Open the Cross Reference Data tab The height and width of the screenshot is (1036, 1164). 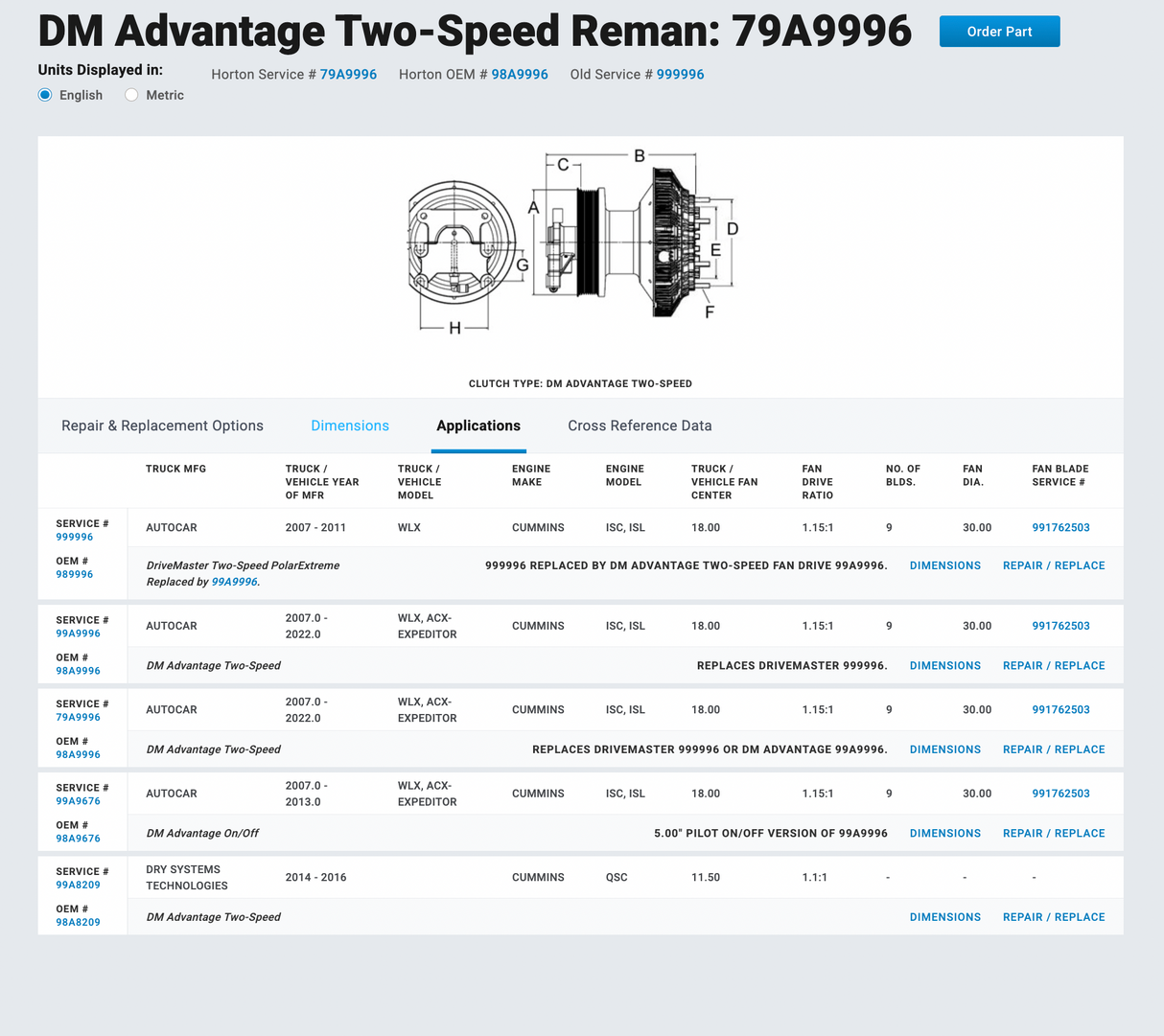[640, 426]
